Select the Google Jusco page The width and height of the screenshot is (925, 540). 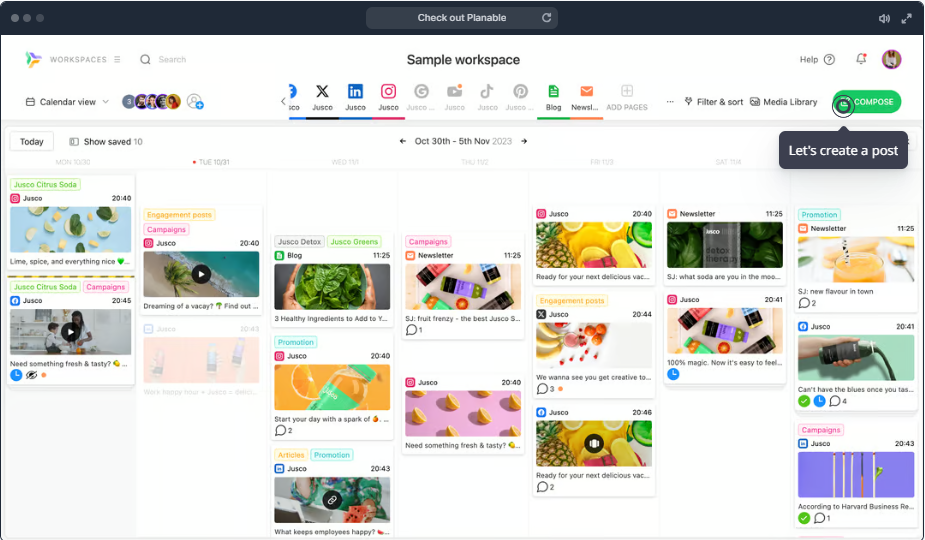point(421,98)
